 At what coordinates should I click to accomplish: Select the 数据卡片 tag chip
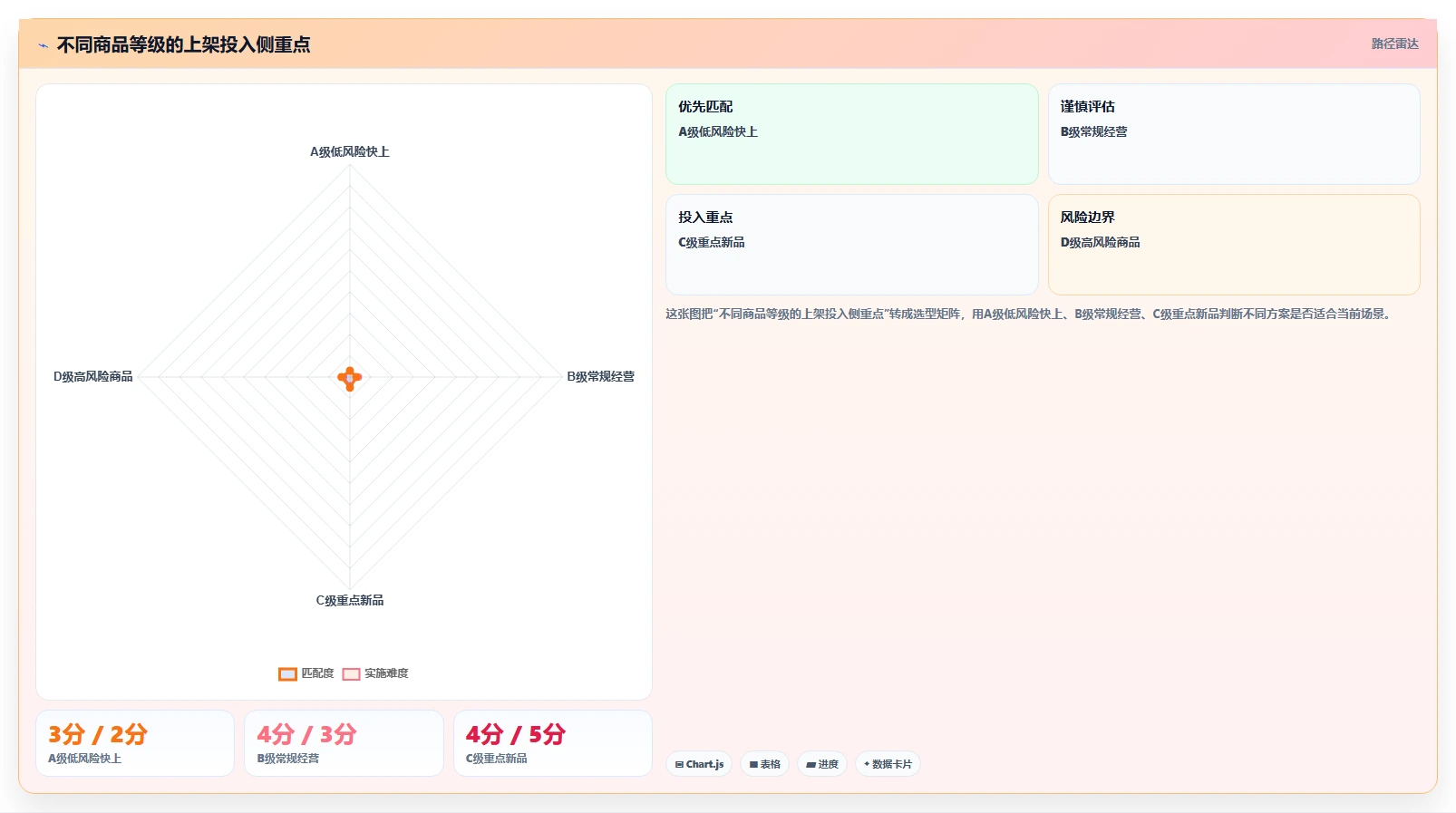(x=888, y=764)
